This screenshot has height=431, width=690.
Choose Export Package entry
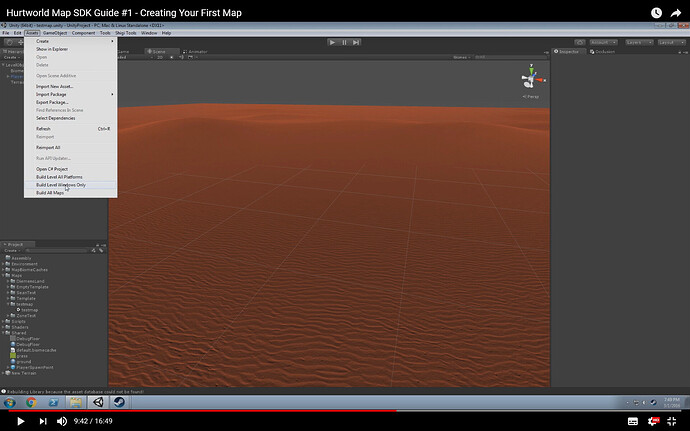[x=70, y=102]
